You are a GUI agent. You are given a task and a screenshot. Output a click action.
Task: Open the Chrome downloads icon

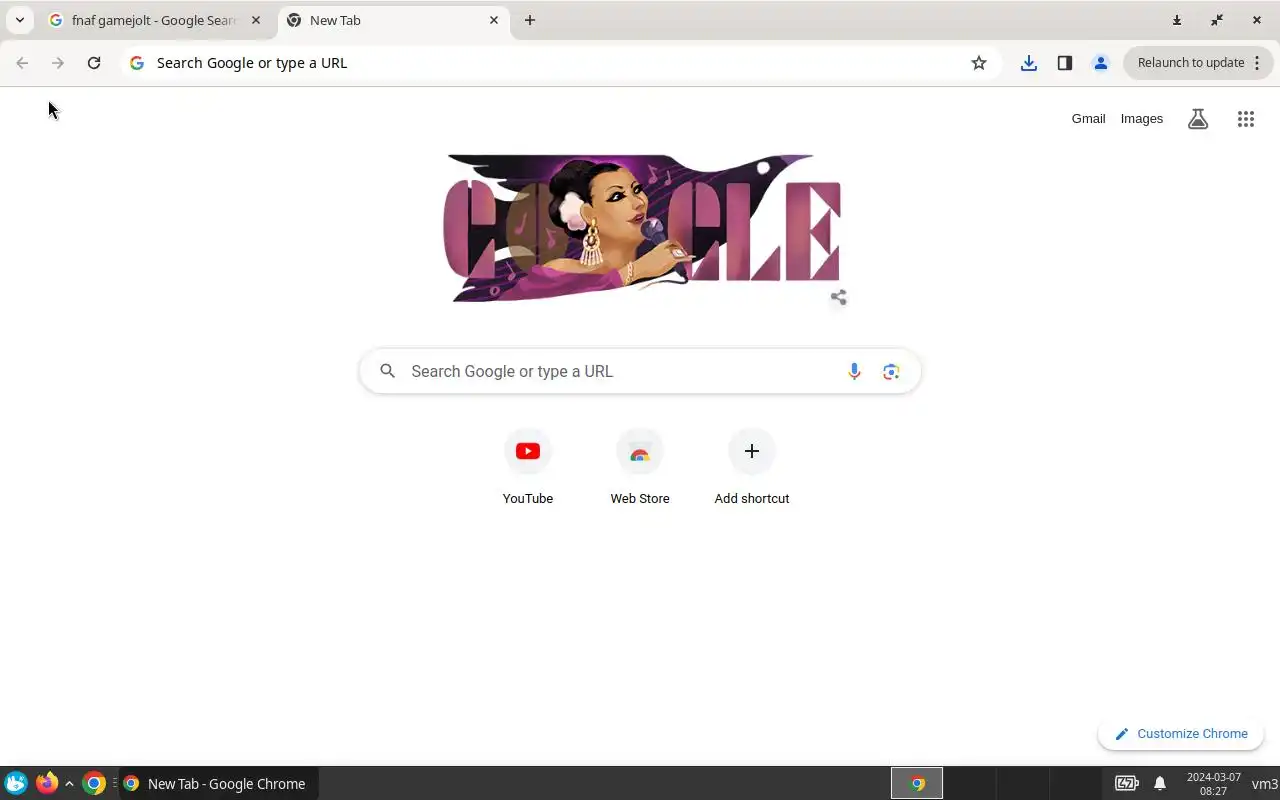pyautogui.click(x=1028, y=63)
